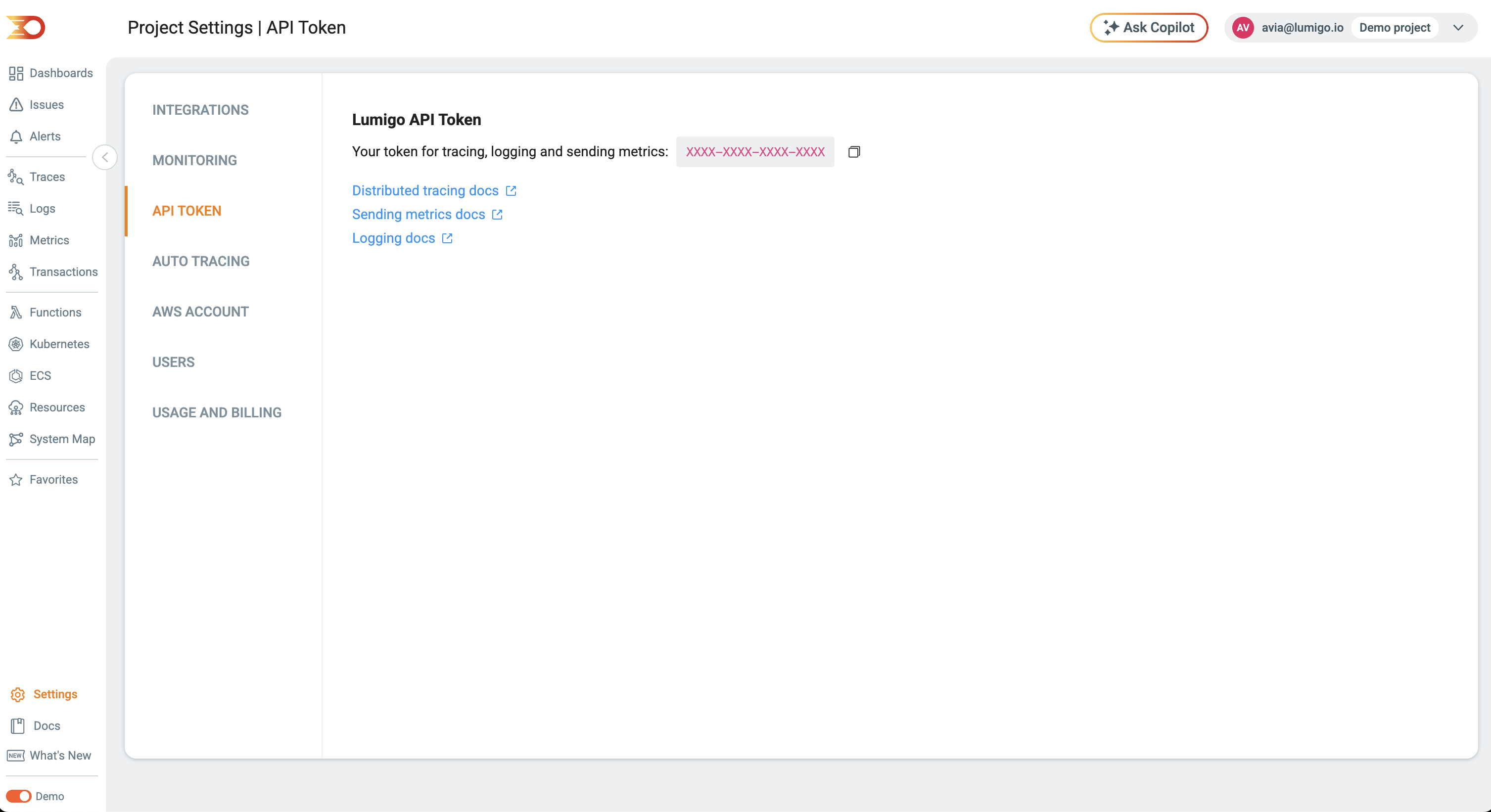Open AUTO TRACING settings
The image size is (1491, 812).
(201, 261)
